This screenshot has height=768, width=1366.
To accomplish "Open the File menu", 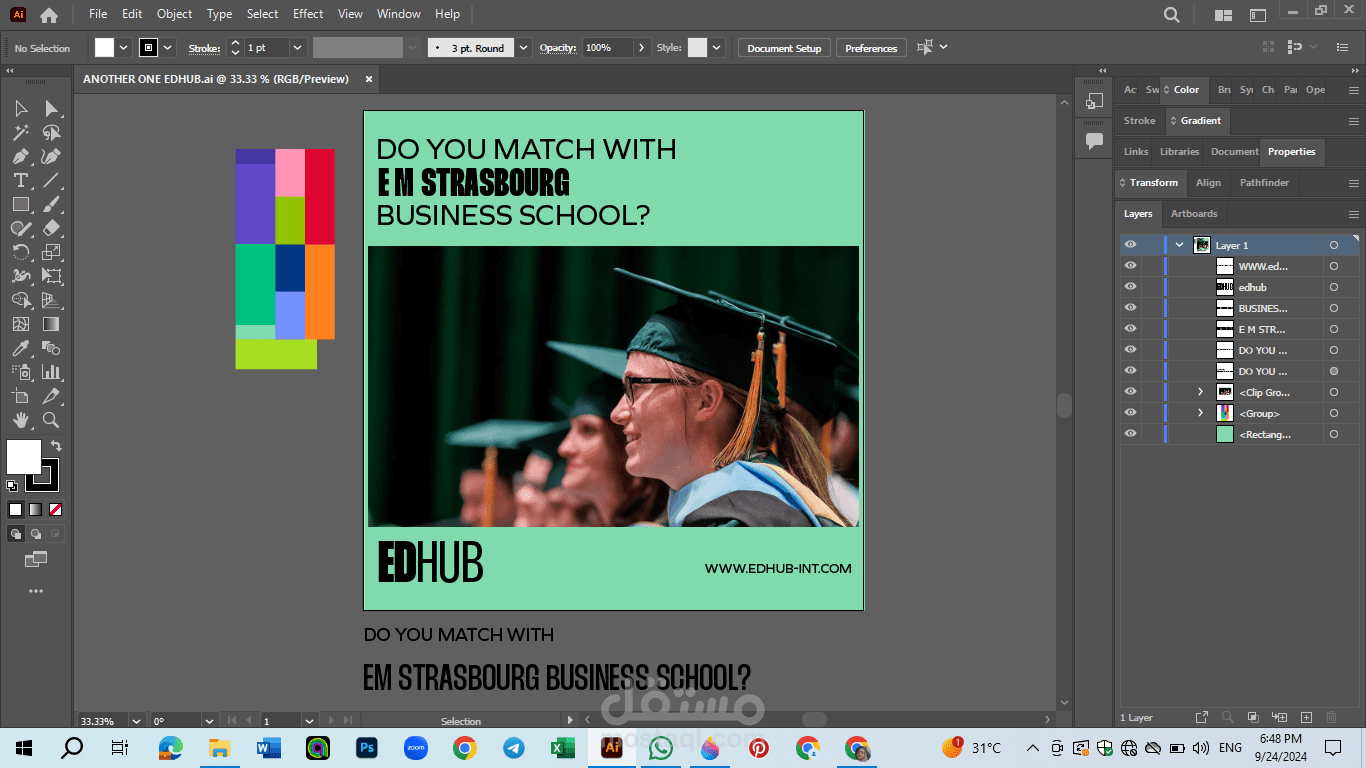I will (x=98, y=14).
